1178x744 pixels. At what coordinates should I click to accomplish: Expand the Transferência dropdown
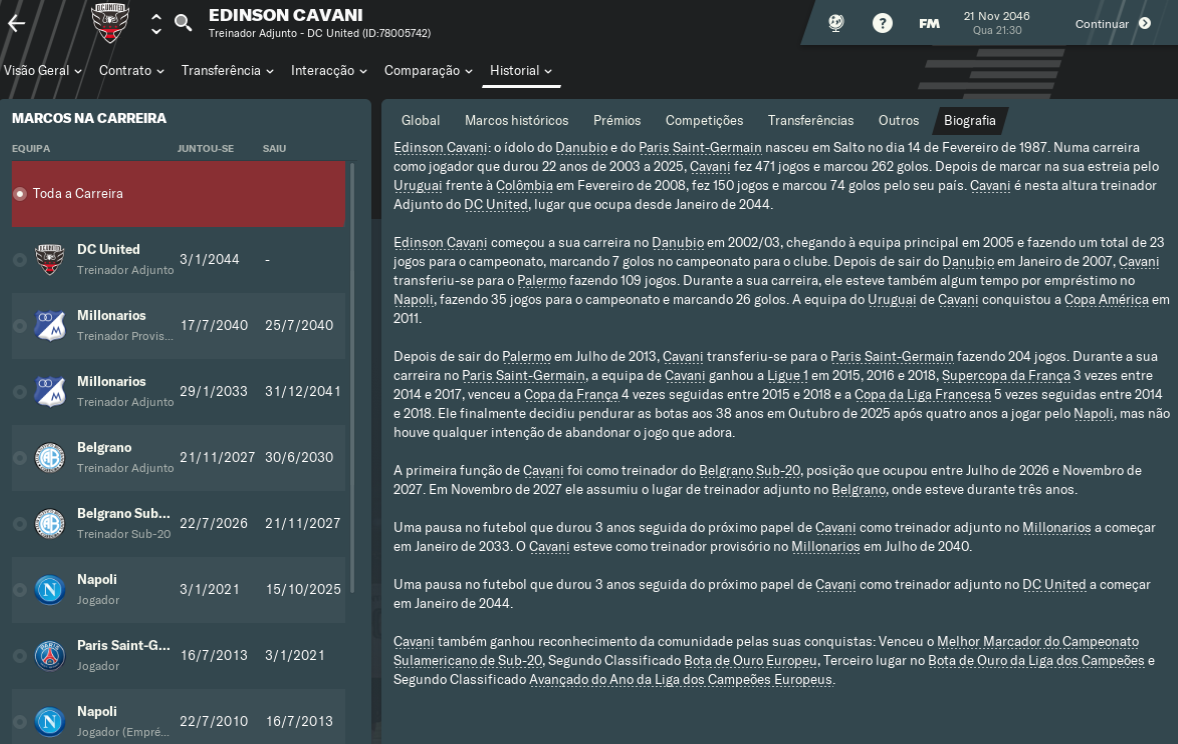point(227,71)
